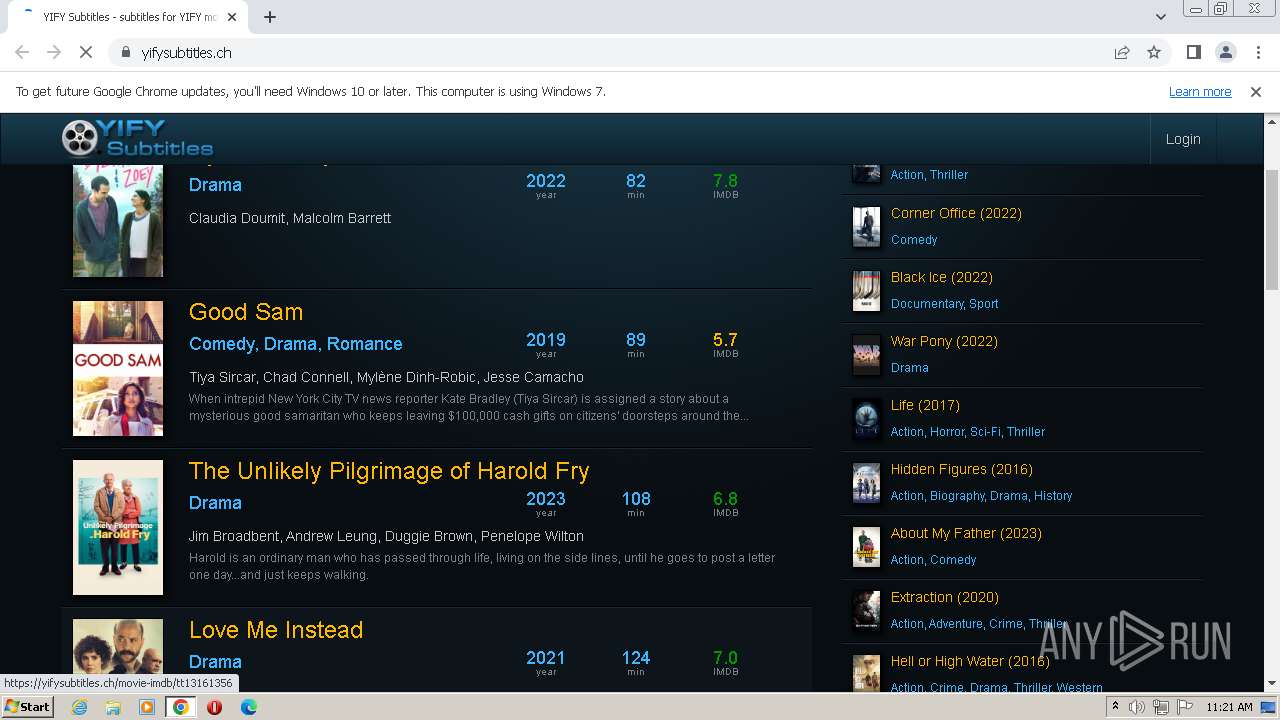The height and width of the screenshot is (720, 1280).
Task: Open Extraction (2020) link
Action: pyautogui.click(x=945, y=597)
